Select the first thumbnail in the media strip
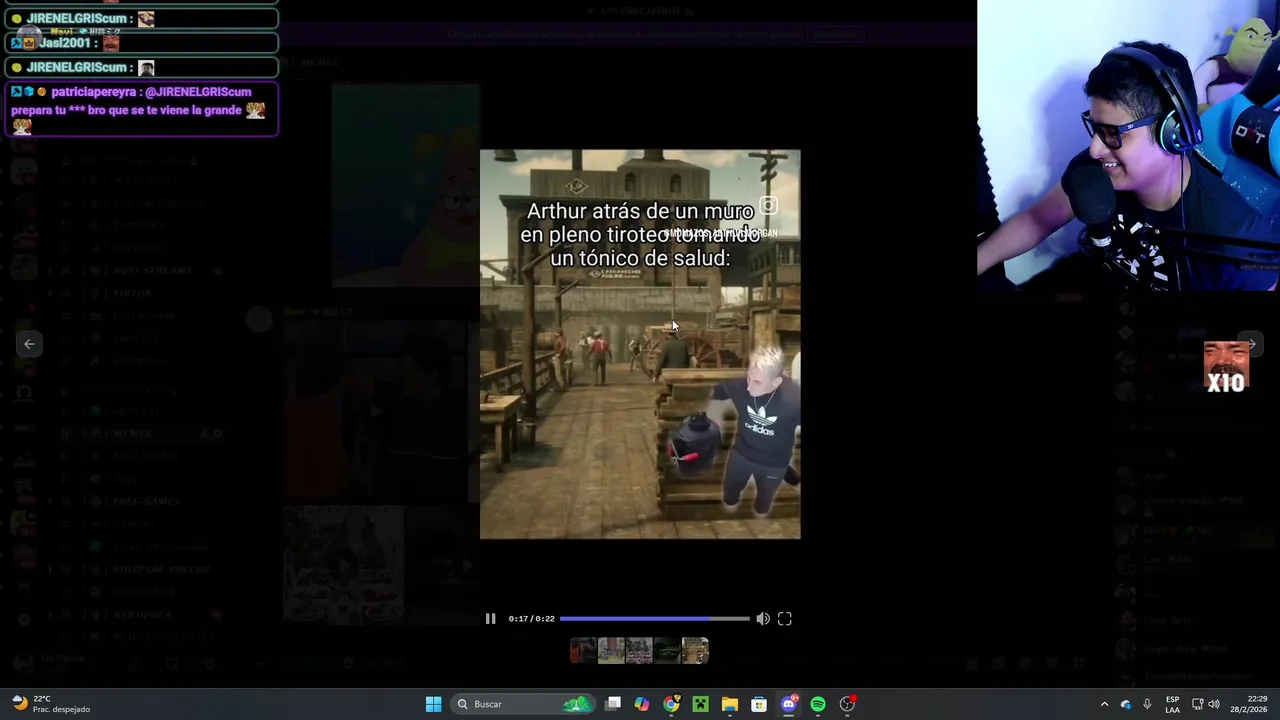Screen dimensions: 1280x720 click(583, 651)
